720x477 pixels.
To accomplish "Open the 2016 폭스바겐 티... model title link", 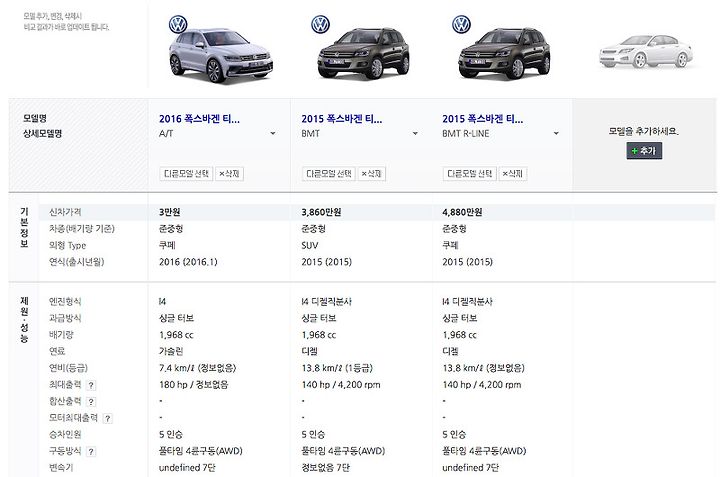I will [199, 119].
